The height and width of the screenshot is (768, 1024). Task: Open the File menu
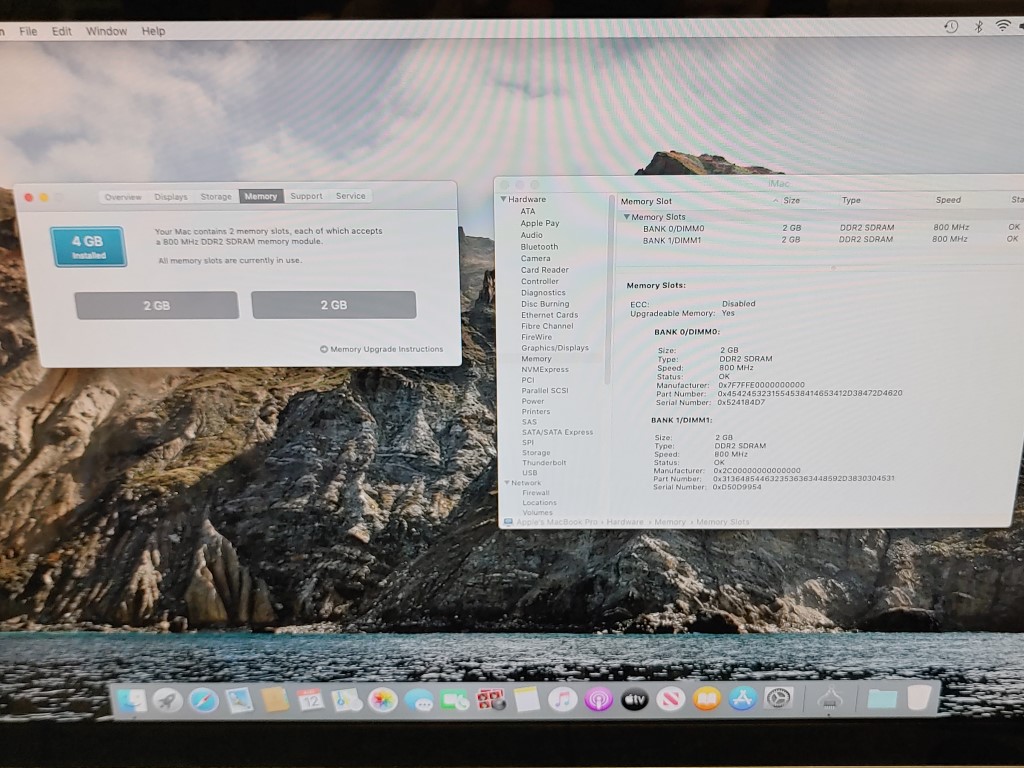tap(28, 31)
